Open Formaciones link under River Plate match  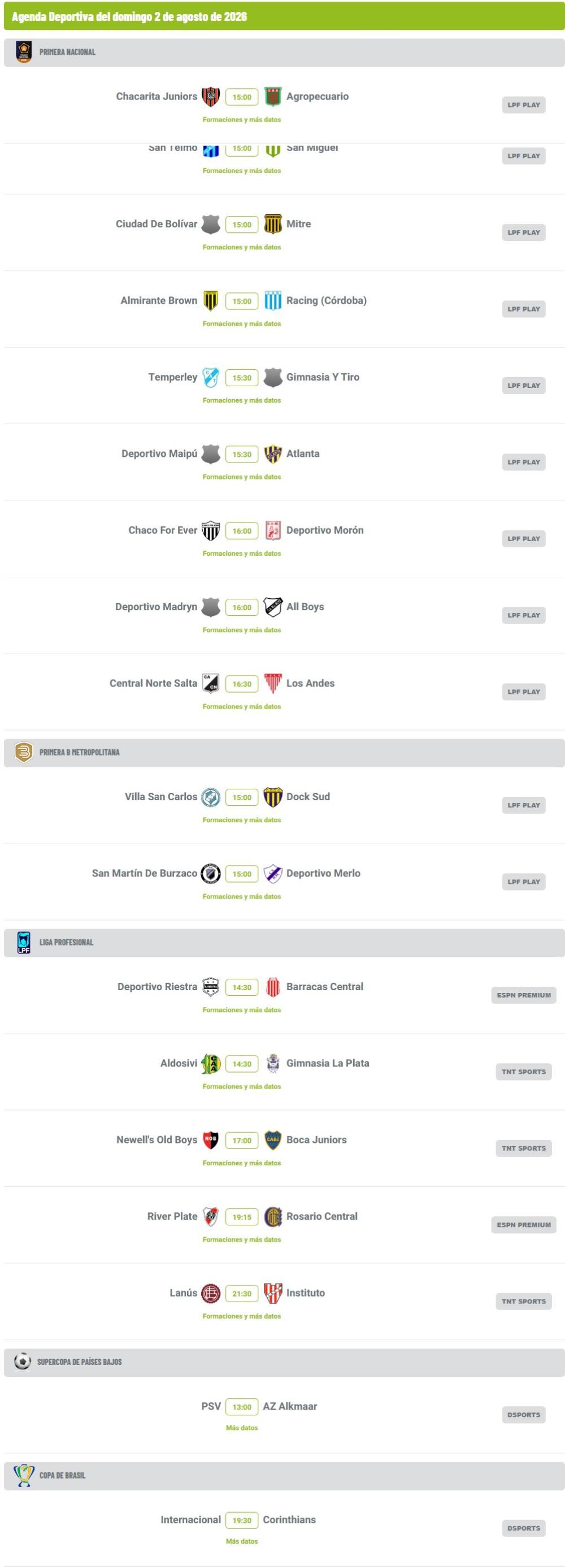pyautogui.click(x=242, y=1239)
